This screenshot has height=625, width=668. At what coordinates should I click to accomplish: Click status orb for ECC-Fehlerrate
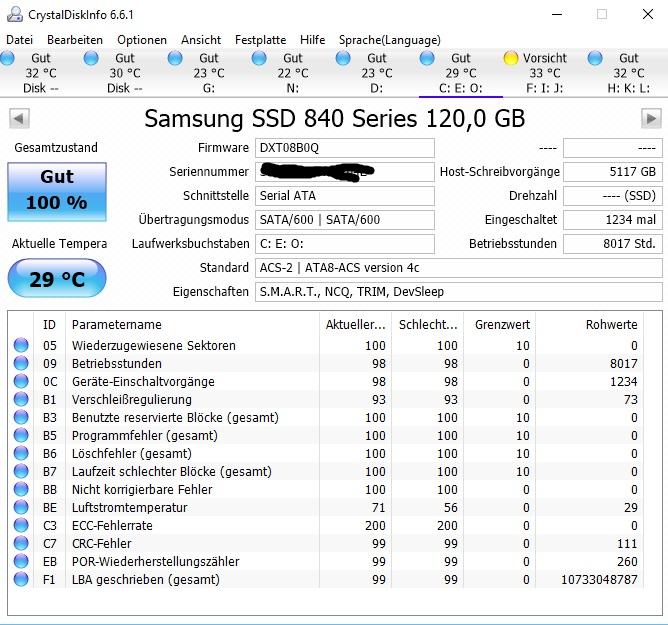click(21, 525)
